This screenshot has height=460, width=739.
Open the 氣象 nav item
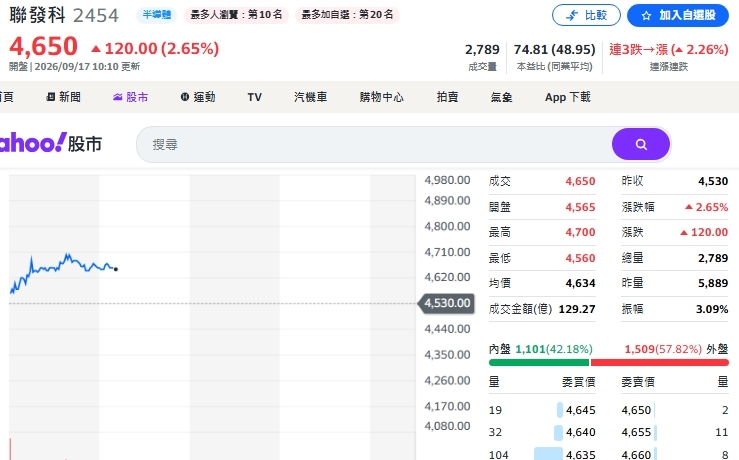(501, 97)
